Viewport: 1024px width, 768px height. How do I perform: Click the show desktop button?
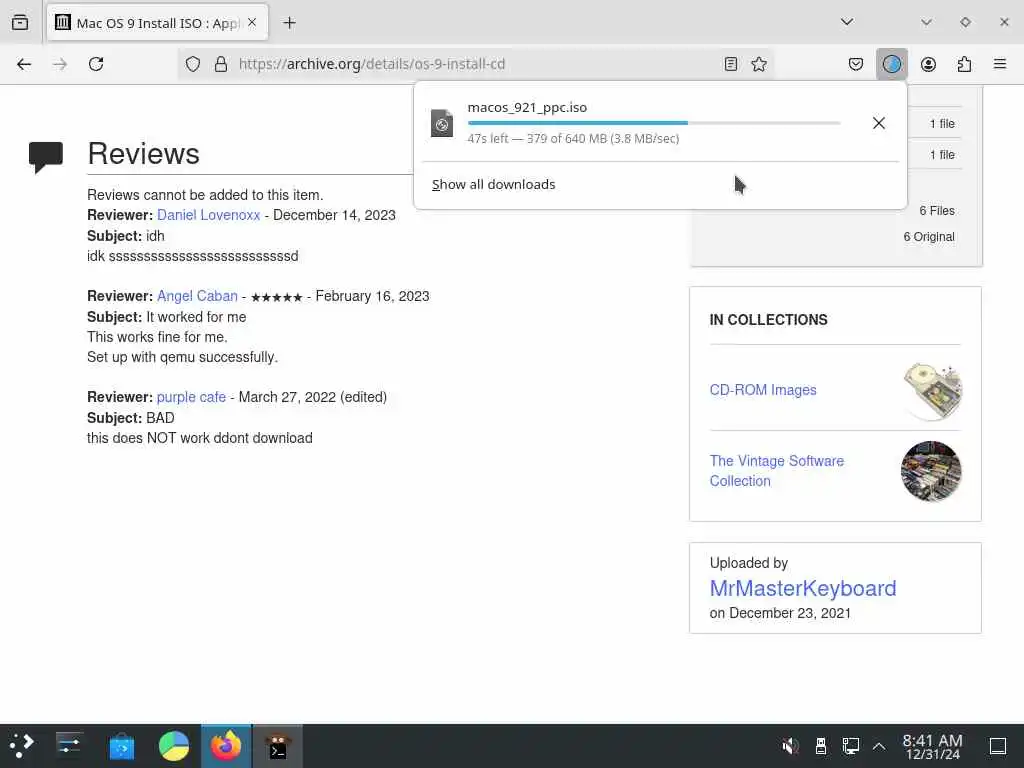(x=997, y=746)
